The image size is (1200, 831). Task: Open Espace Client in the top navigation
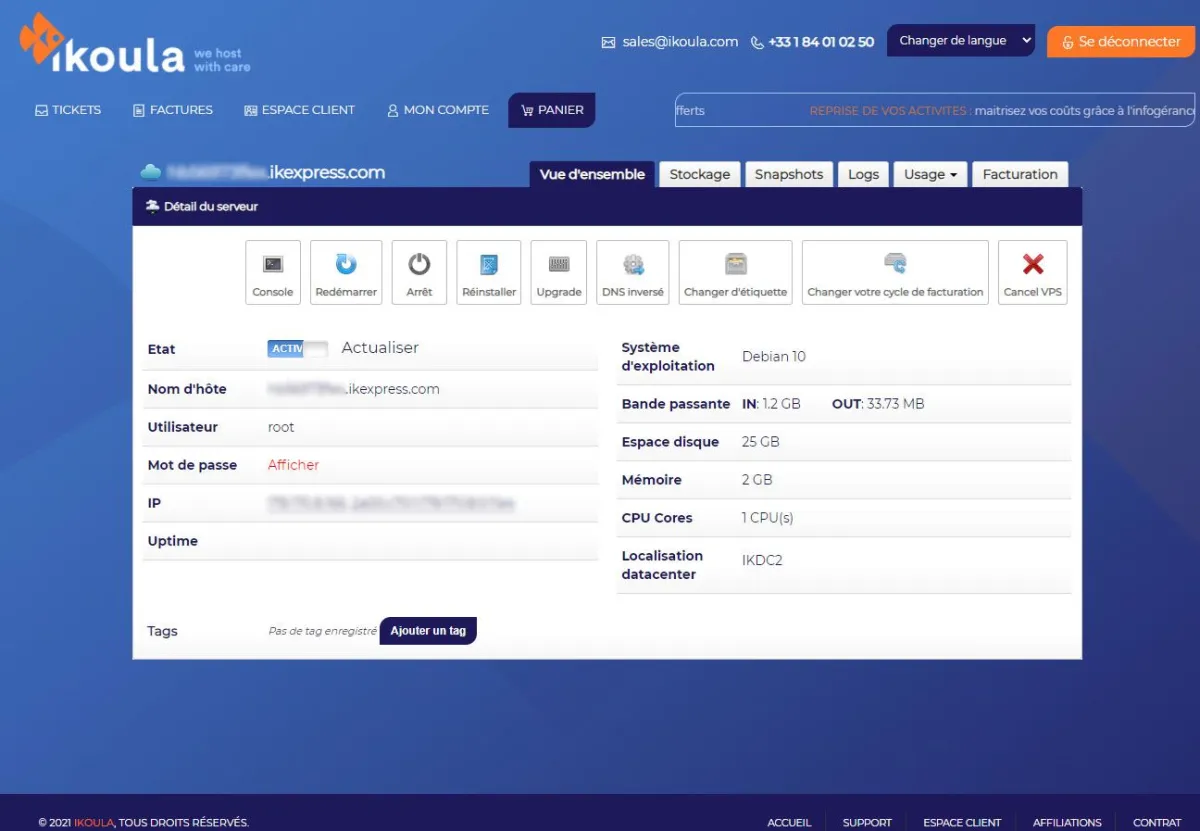(299, 110)
